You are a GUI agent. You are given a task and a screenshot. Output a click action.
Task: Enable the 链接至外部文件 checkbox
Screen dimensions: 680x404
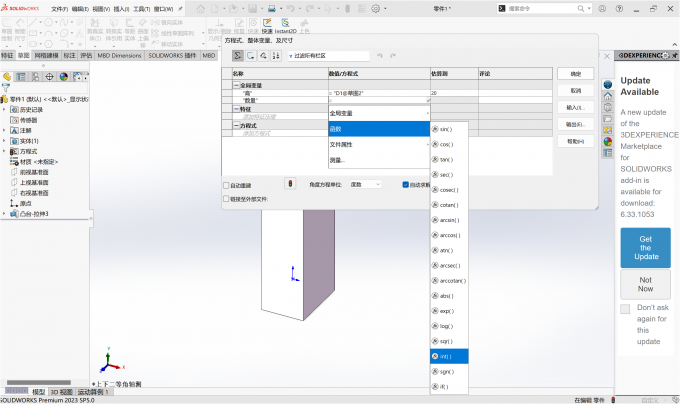(226, 199)
